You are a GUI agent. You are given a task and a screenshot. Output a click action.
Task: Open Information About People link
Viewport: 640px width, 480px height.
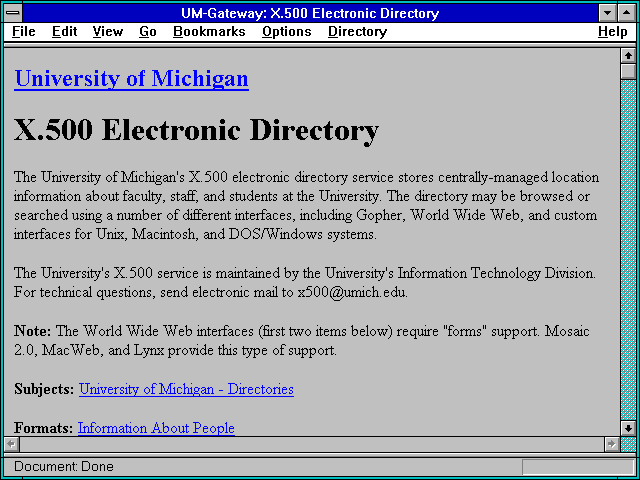156,428
